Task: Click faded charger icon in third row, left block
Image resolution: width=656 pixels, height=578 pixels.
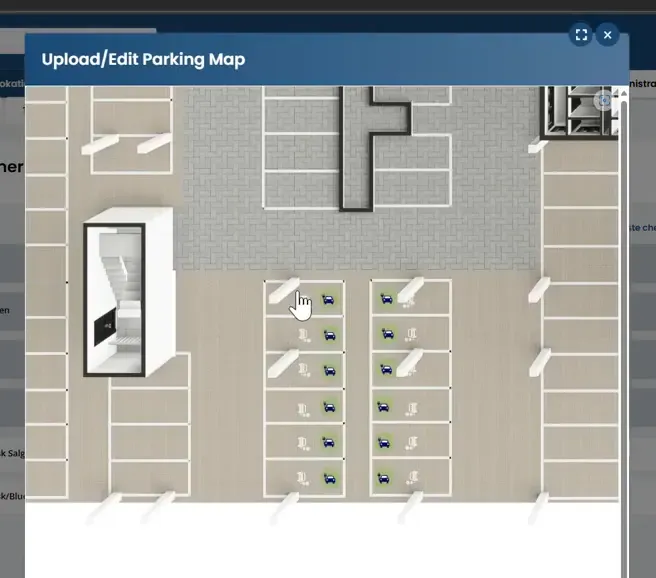Action: click(x=304, y=370)
